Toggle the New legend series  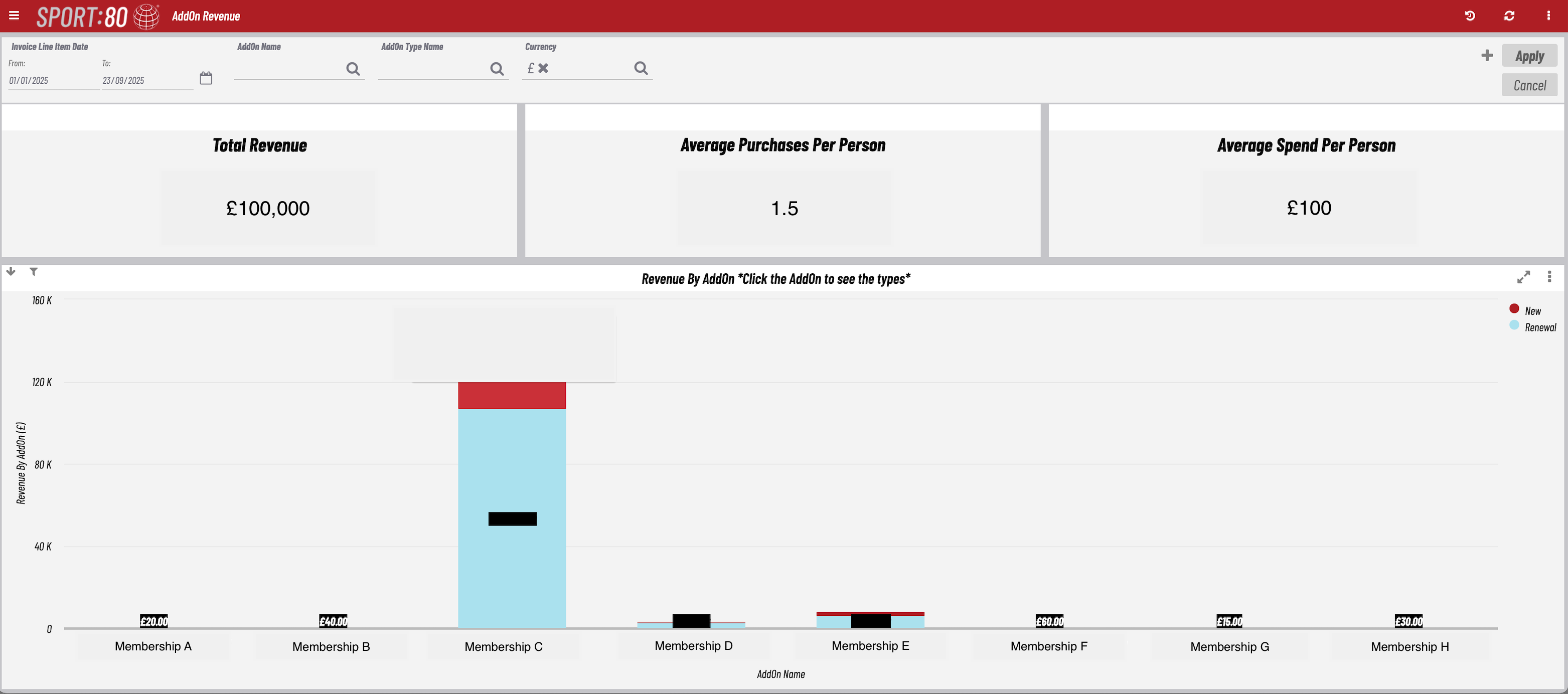tap(1532, 310)
